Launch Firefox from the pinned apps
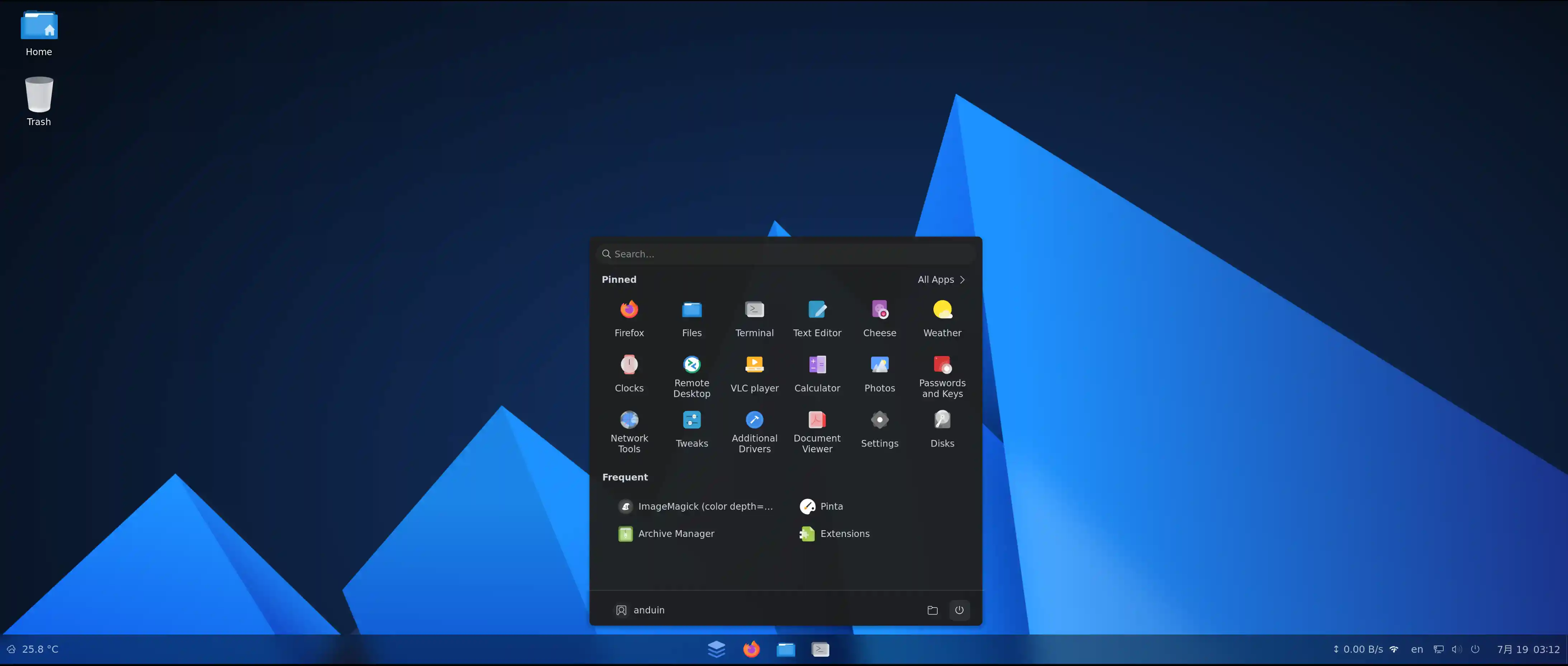 point(629,317)
